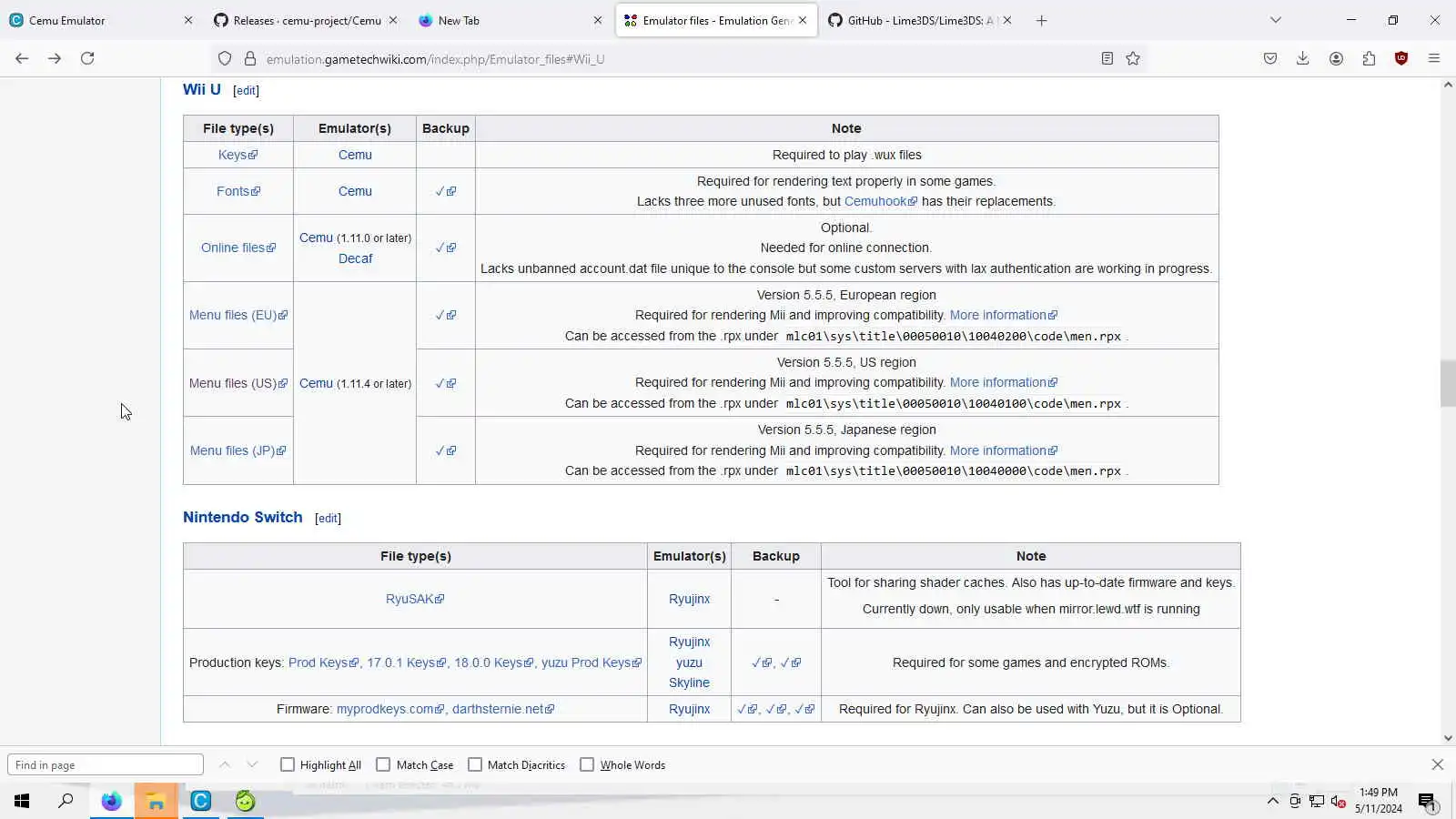Enable Match Case checkbox
The width and height of the screenshot is (1456, 819).
pyautogui.click(x=383, y=765)
